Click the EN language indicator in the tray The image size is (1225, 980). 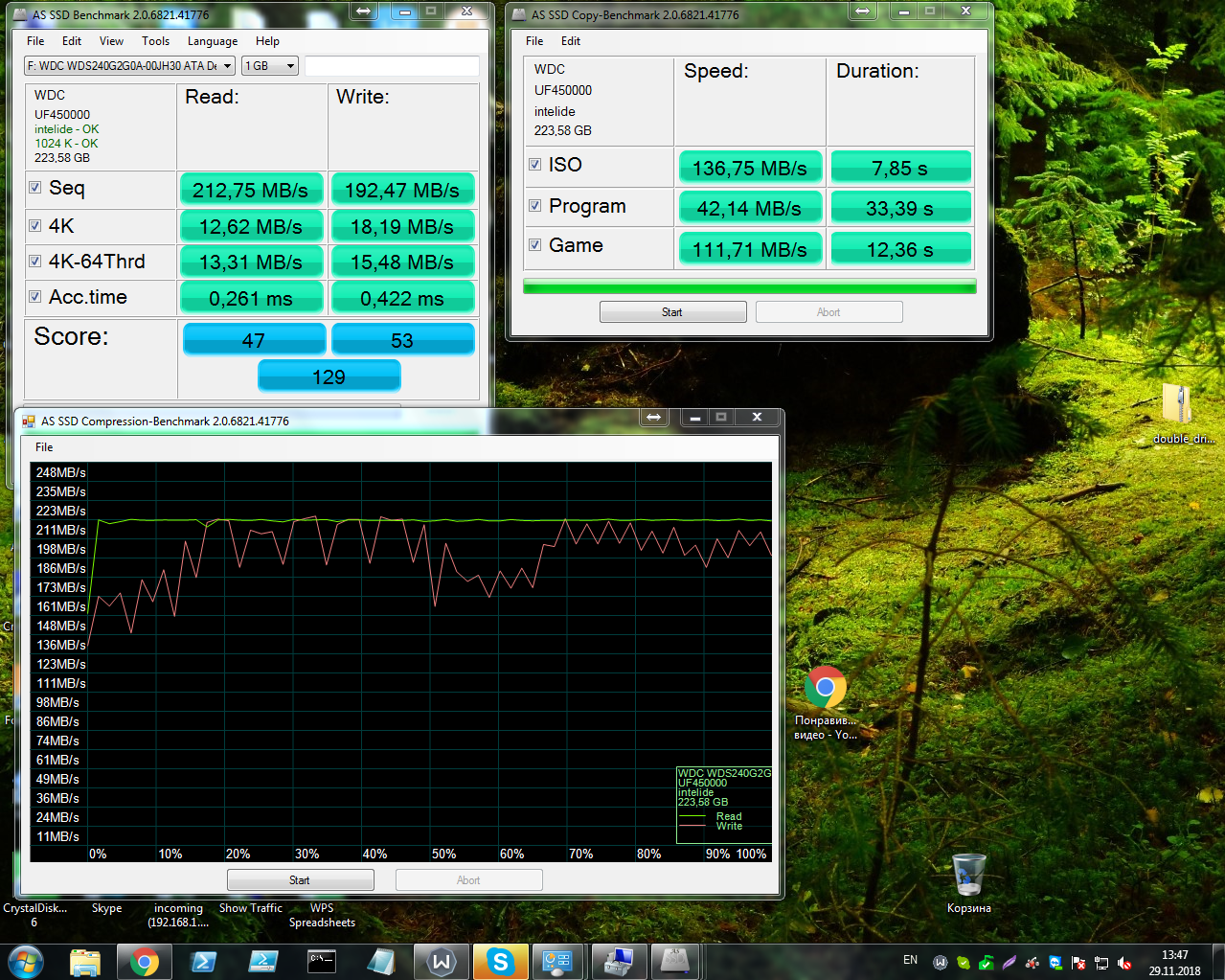pyautogui.click(x=910, y=960)
